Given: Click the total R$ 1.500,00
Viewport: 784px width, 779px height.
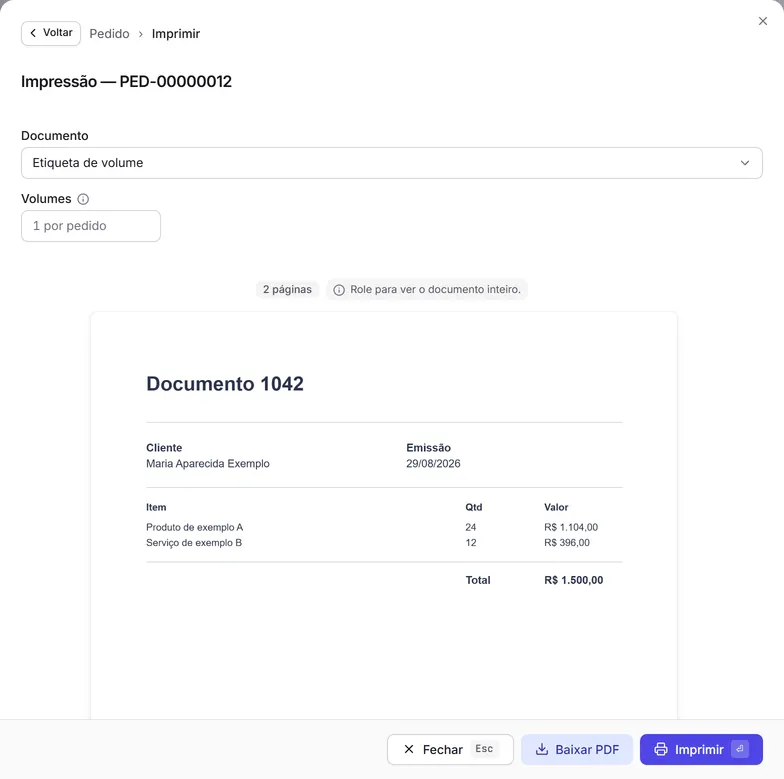Looking at the screenshot, I should pyautogui.click(x=574, y=580).
